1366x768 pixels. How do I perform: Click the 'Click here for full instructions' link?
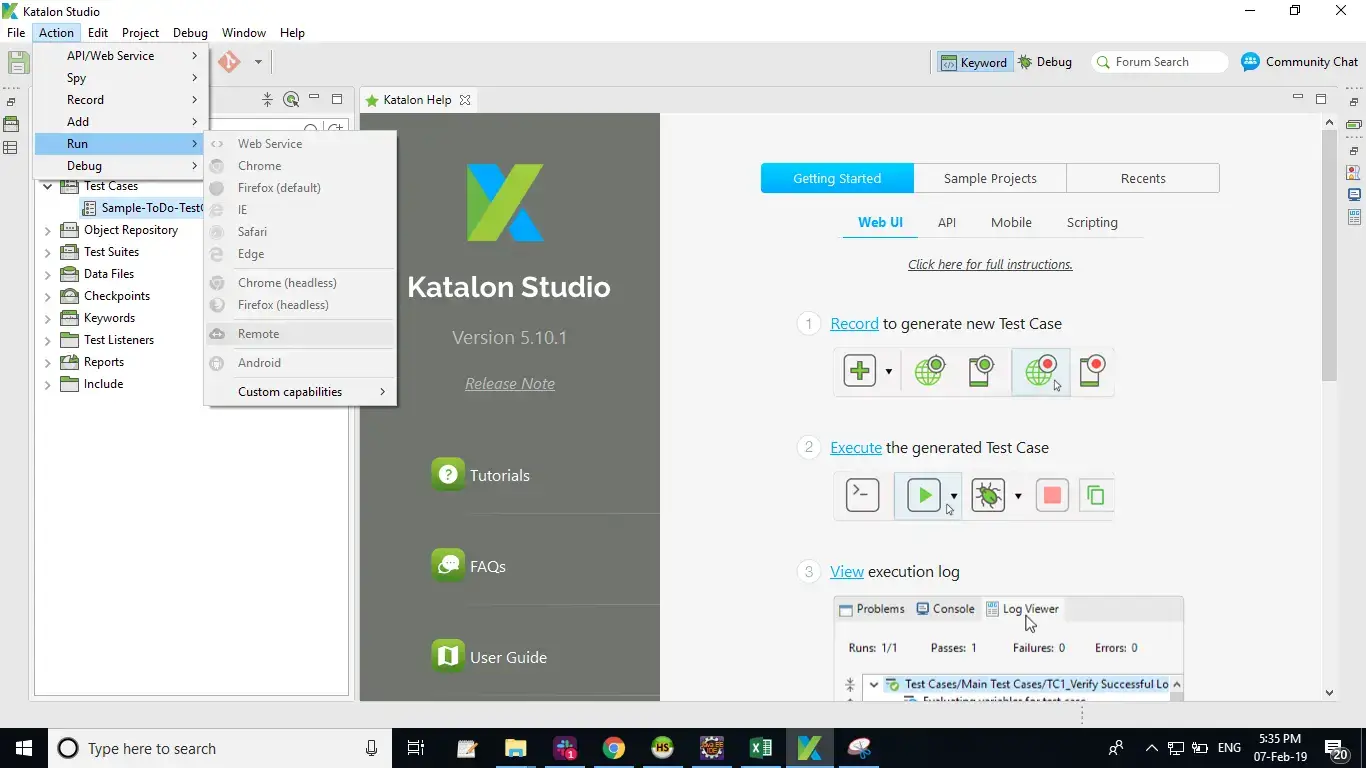point(990,265)
